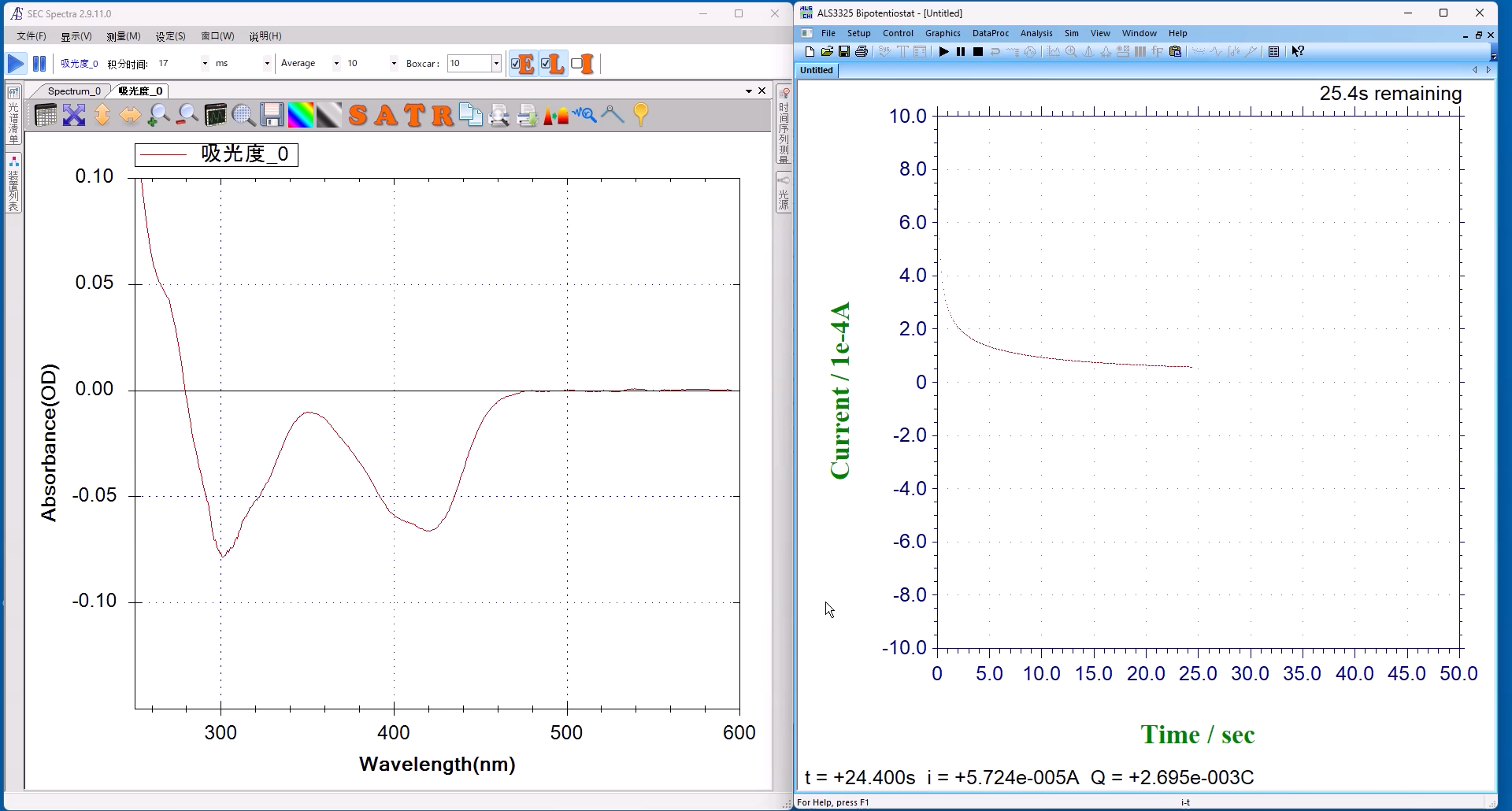
Task: Click blue autoscale arrows icon
Action: tap(74, 115)
